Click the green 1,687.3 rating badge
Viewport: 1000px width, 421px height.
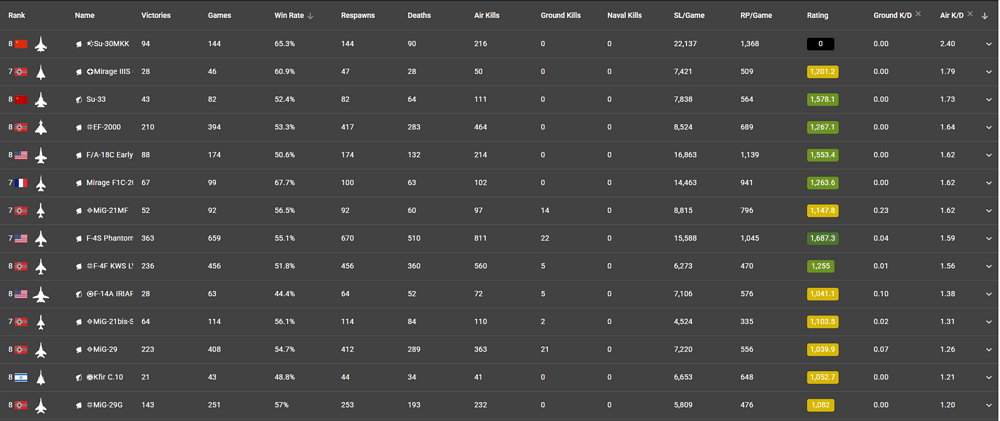820,239
